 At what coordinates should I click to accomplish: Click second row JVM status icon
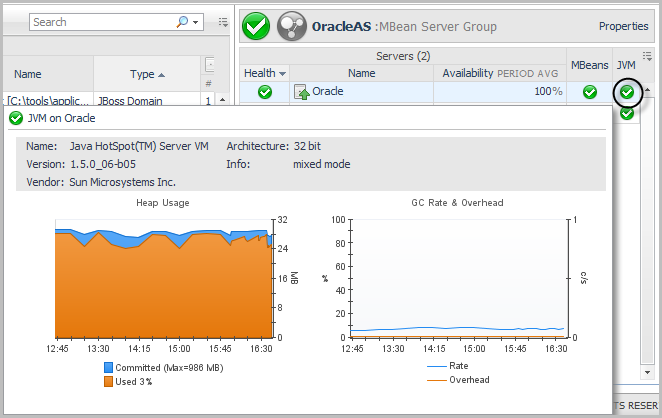[x=627, y=113]
